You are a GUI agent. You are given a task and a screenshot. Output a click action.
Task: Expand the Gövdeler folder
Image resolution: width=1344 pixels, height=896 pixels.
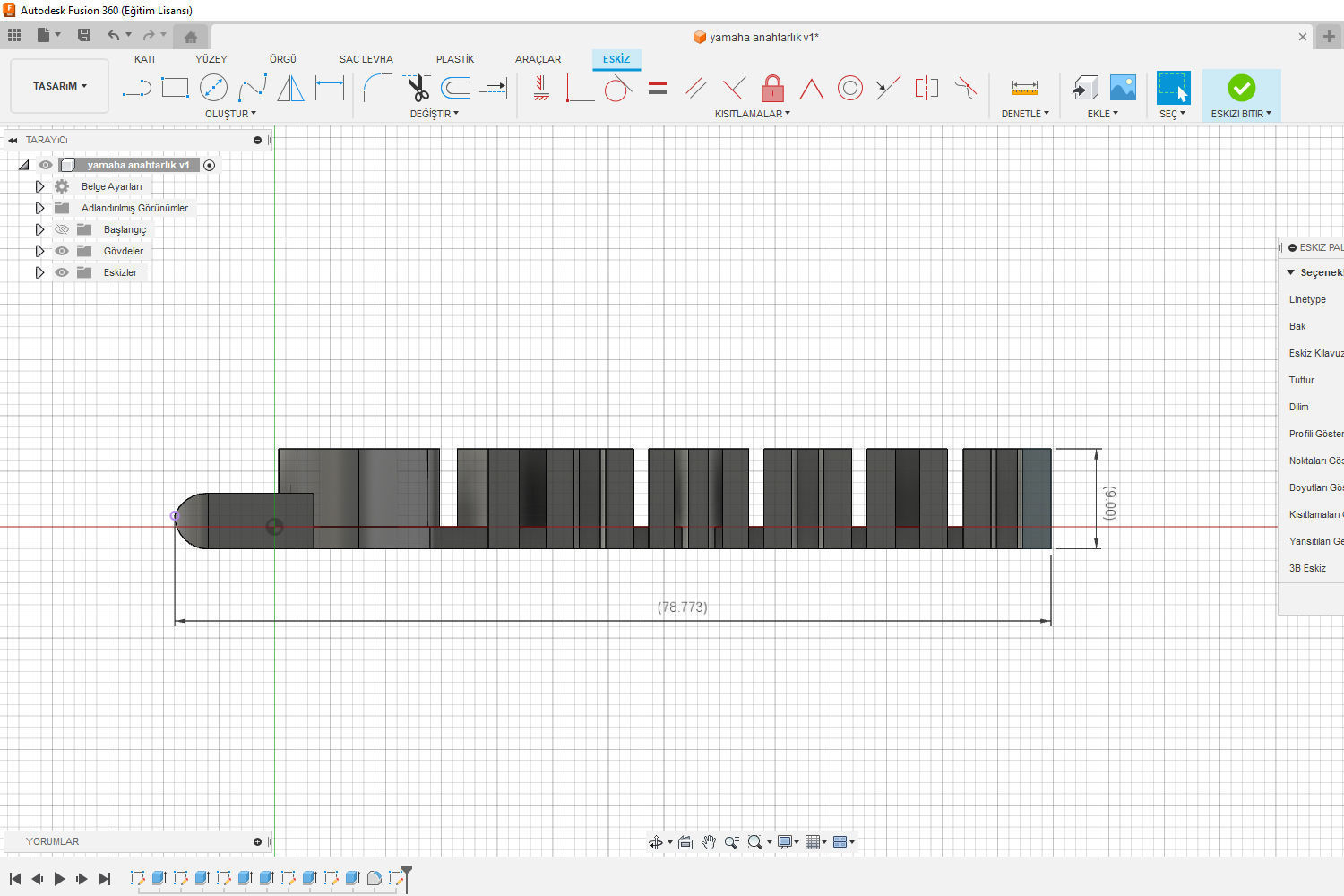tap(39, 251)
